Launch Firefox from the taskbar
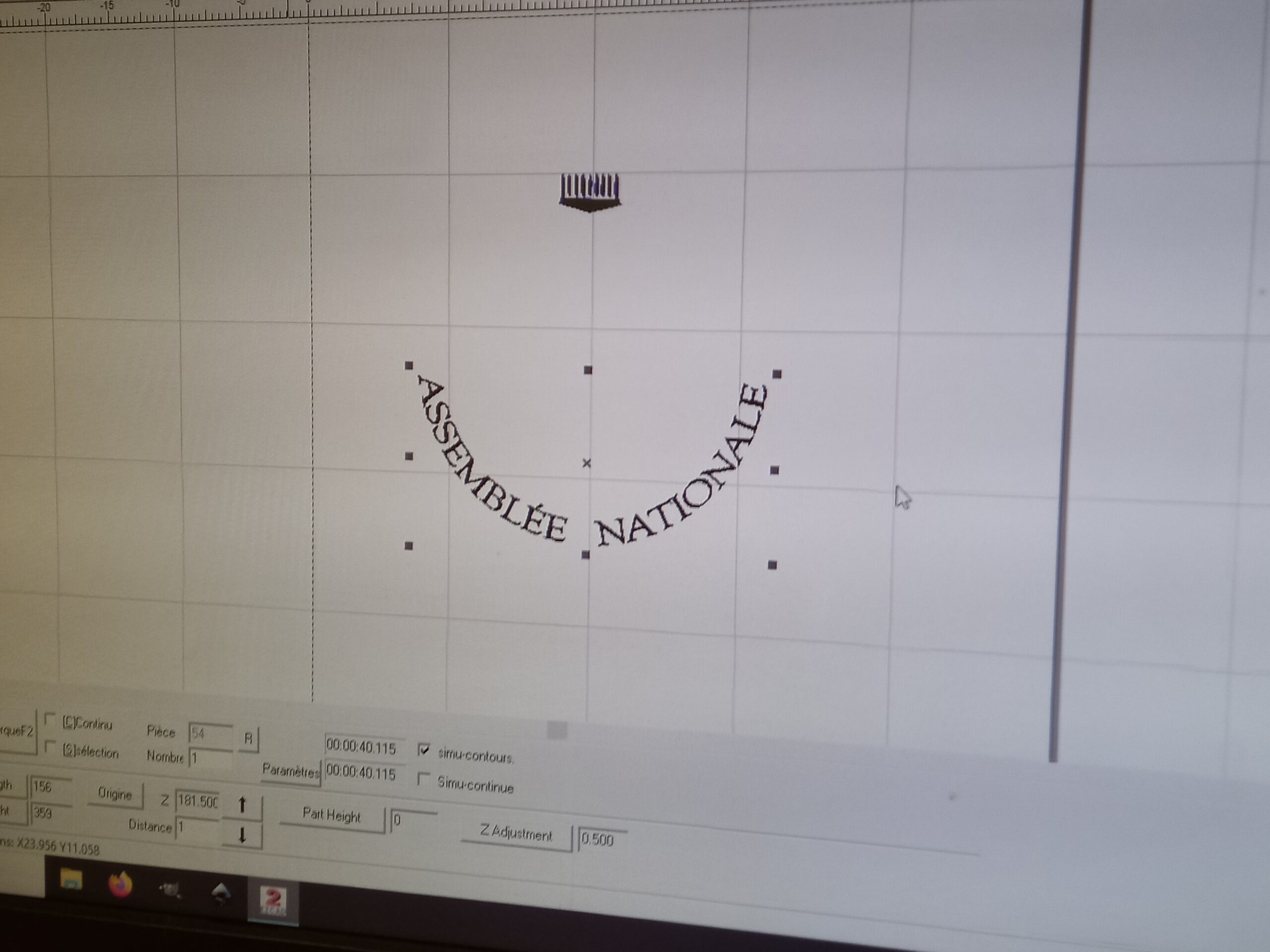1270x952 pixels. pos(121,884)
